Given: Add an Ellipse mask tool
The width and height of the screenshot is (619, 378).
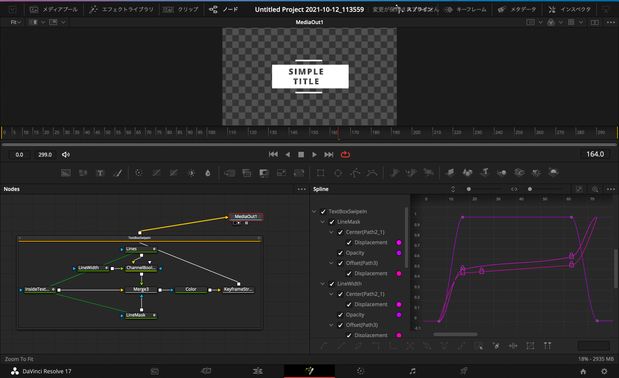Looking at the screenshot, I should pyautogui.click(x=338, y=172).
